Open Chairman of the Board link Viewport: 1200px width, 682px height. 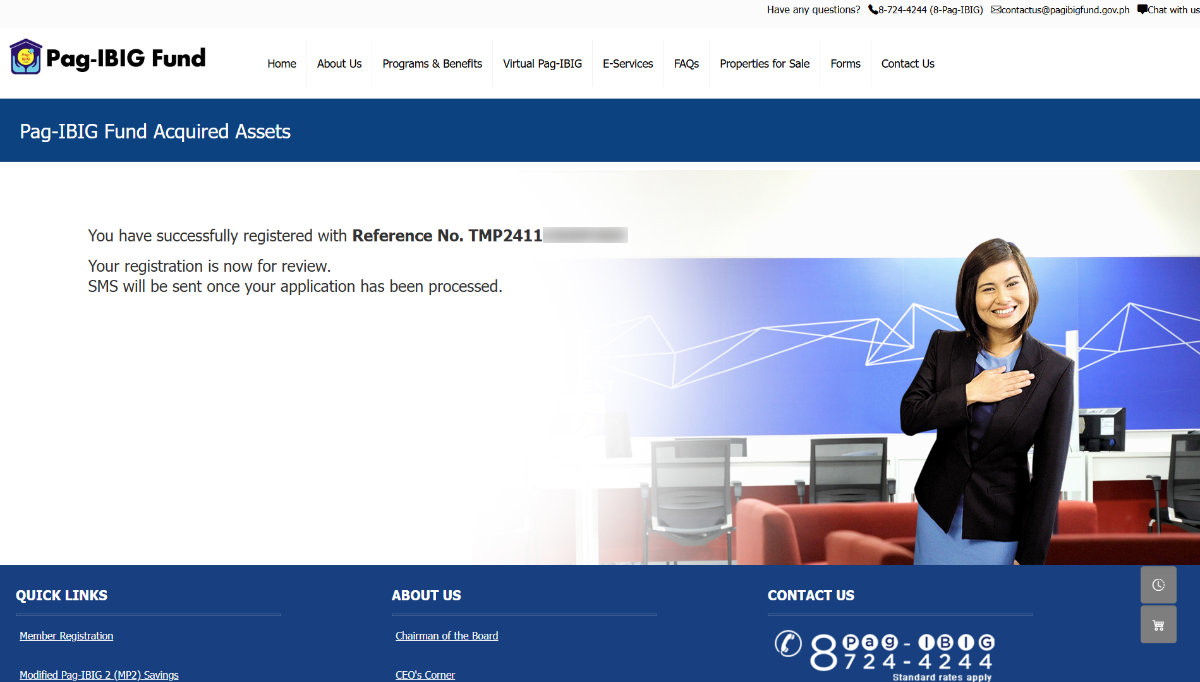pyautogui.click(x=447, y=636)
